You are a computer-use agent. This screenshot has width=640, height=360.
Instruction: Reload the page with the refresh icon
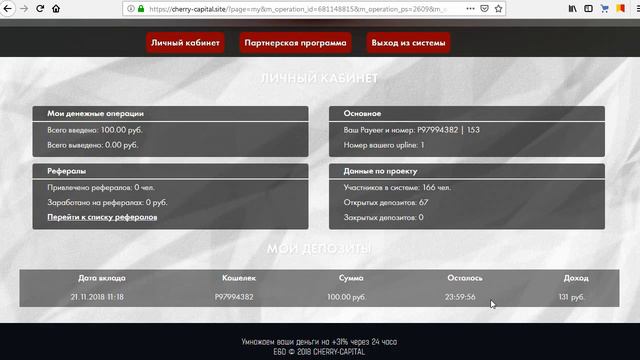pos(40,8)
